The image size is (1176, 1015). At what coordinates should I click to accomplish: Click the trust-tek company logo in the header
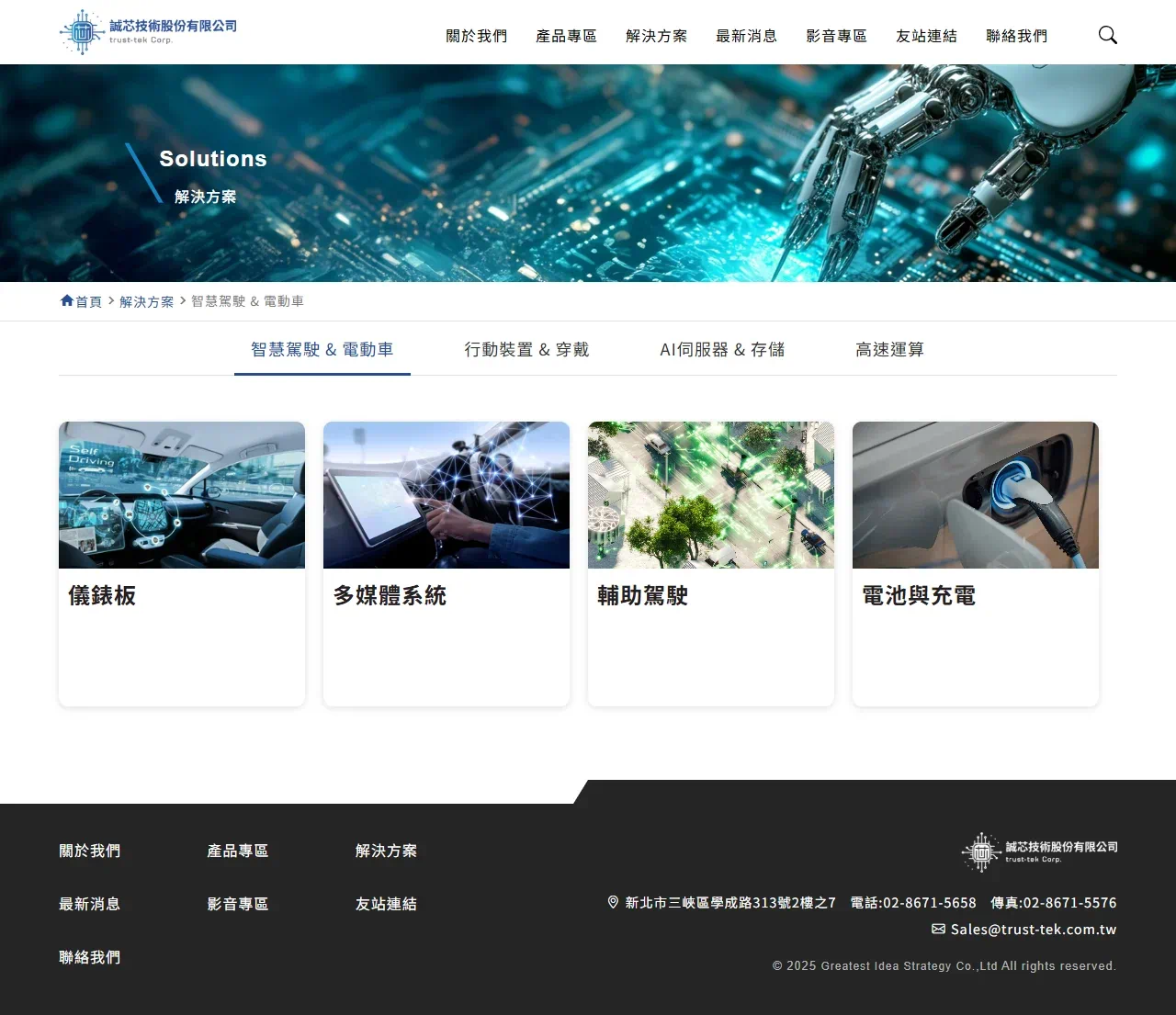click(x=147, y=30)
